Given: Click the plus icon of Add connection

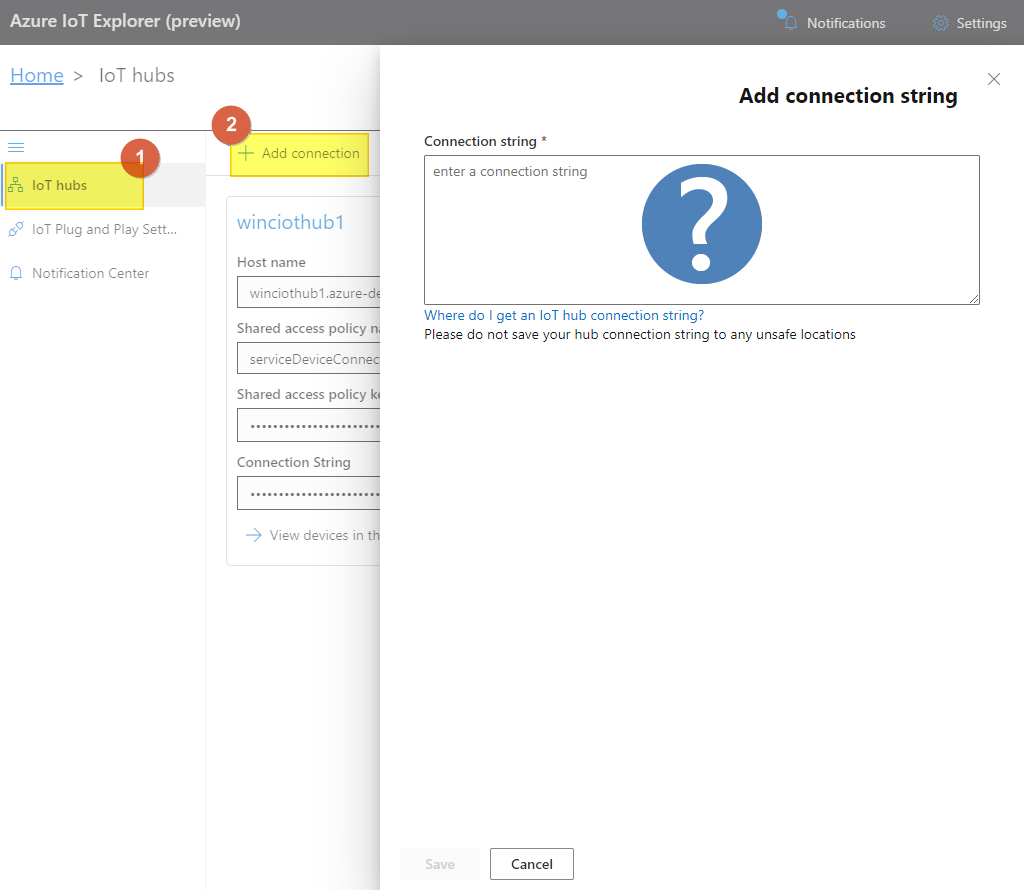Looking at the screenshot, I should [246, 153].
